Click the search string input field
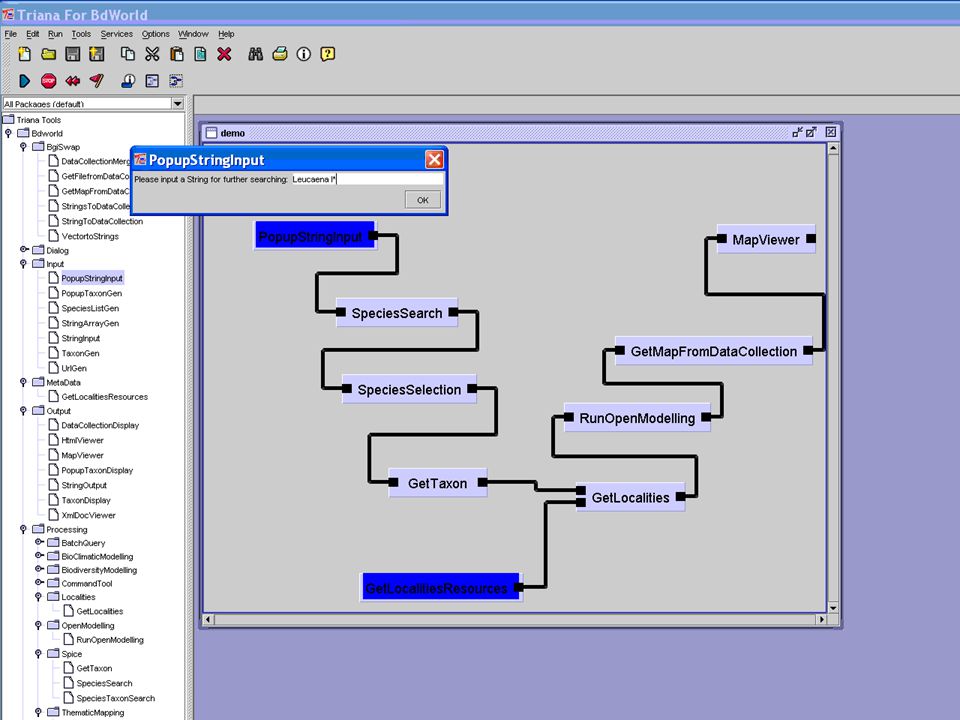 pos(367,179)
